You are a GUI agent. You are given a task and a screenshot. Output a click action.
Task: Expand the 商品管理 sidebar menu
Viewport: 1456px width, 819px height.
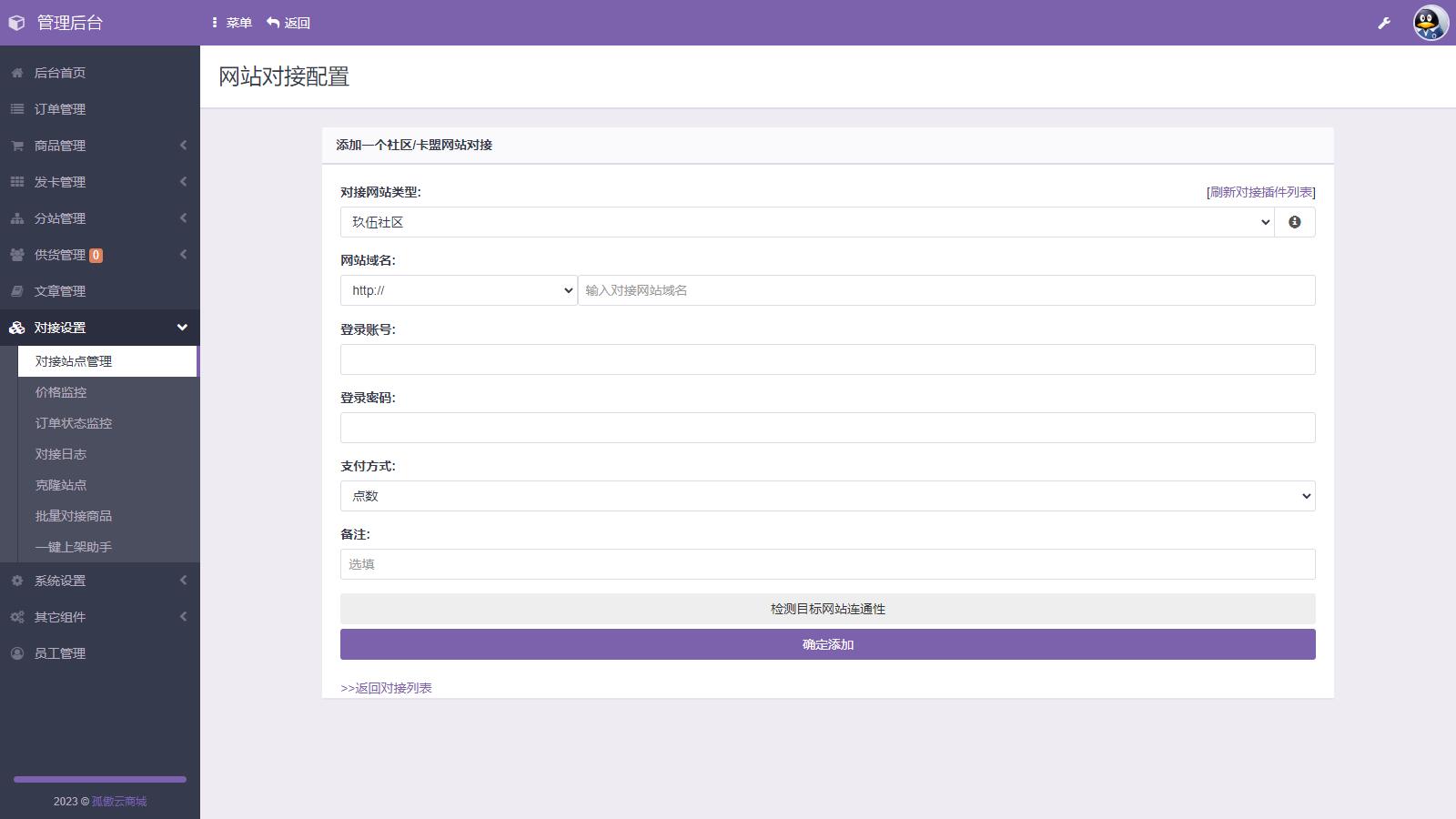point(100,146)
